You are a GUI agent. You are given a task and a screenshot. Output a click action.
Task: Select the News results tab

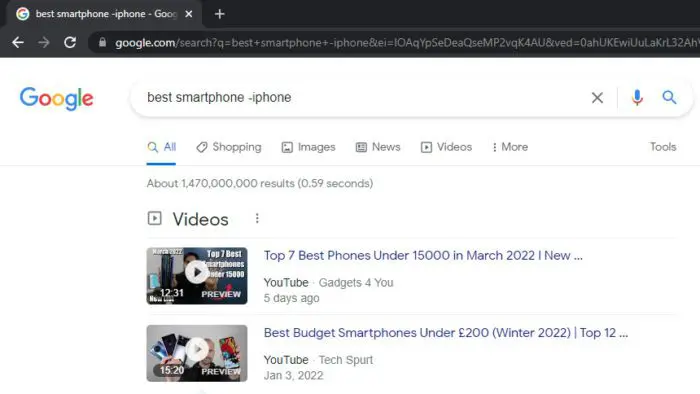pos(378,147)
